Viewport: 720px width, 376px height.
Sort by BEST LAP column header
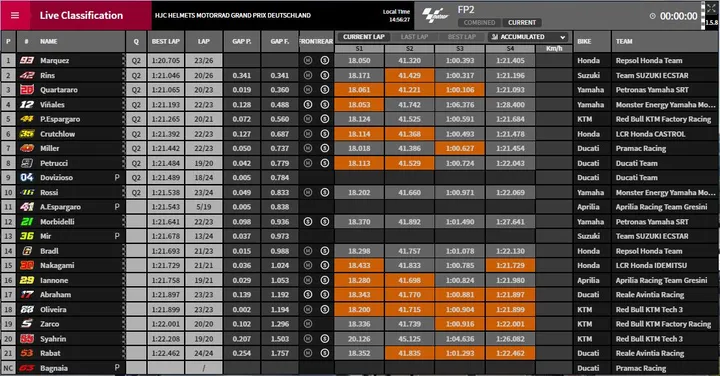tap(166, 41)
